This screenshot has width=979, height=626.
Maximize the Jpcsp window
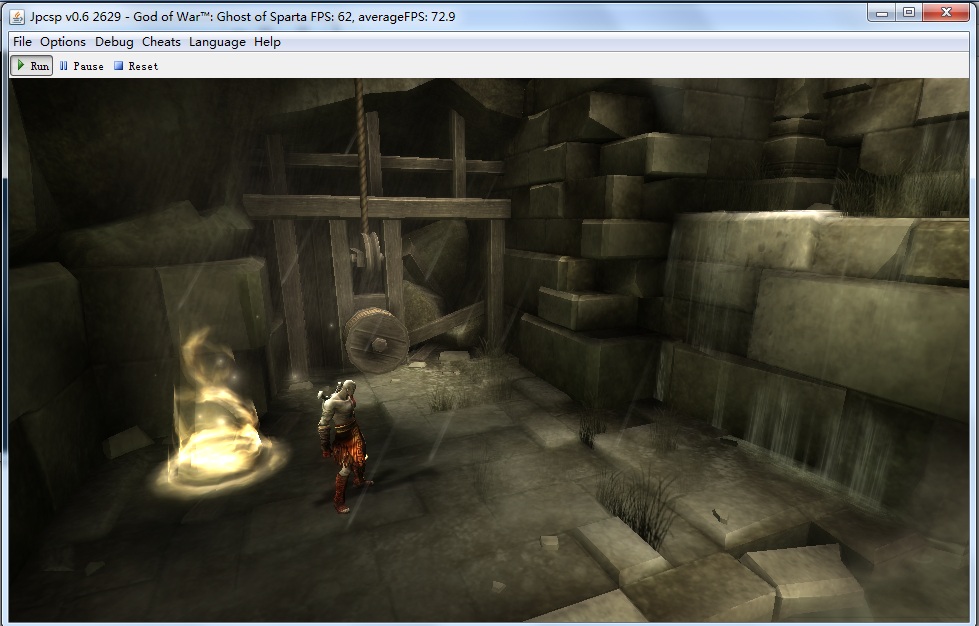point(908,12)
